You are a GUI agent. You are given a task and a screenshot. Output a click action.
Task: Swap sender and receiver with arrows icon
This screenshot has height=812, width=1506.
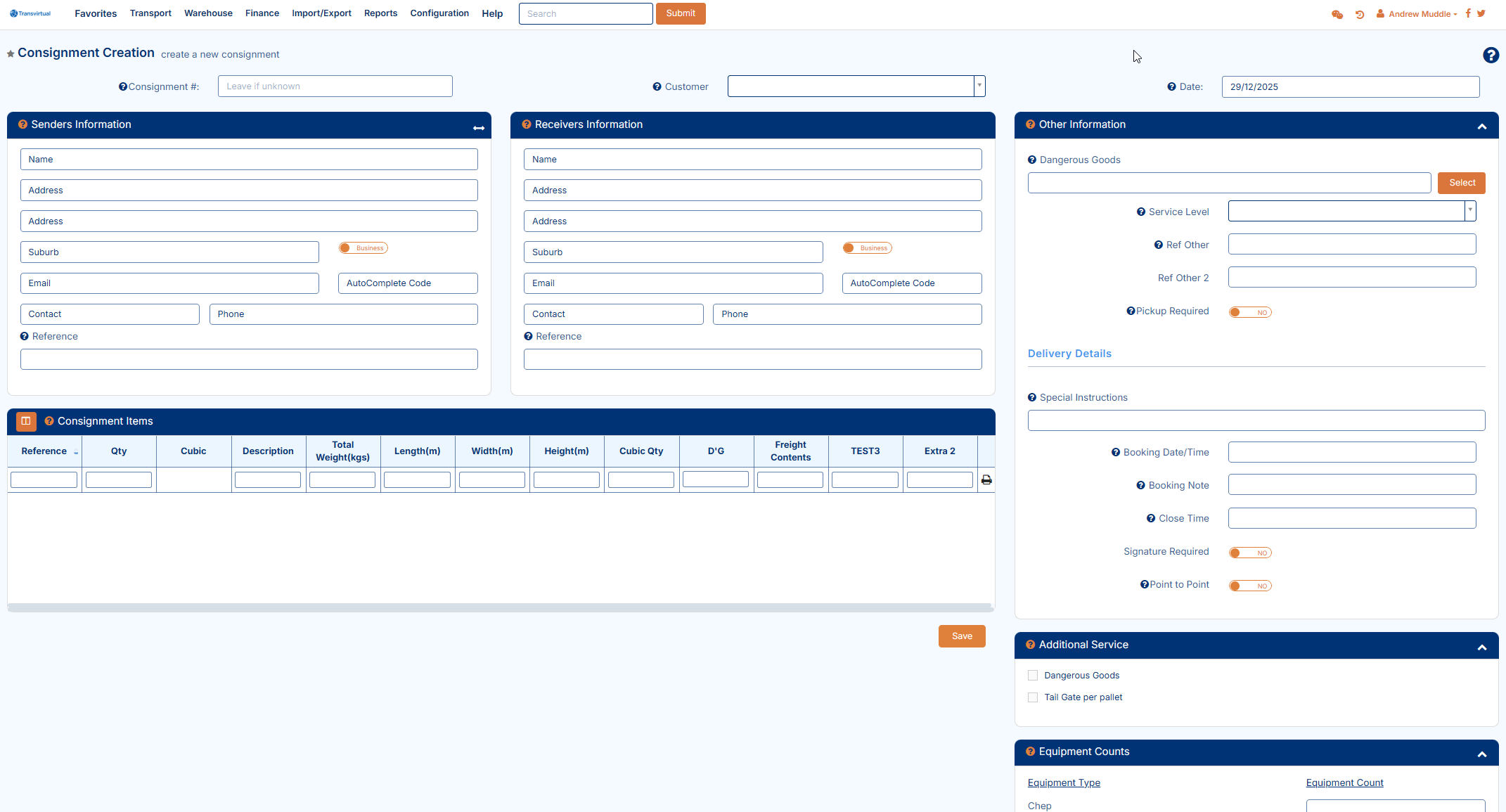click(479, 128)
